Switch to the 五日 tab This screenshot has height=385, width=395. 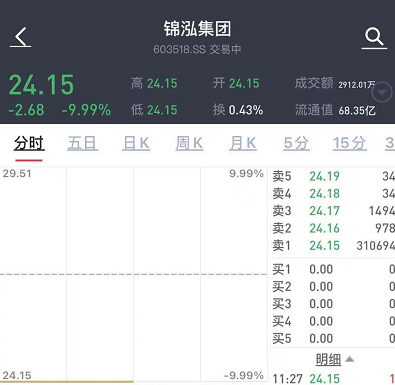[82, 144]
